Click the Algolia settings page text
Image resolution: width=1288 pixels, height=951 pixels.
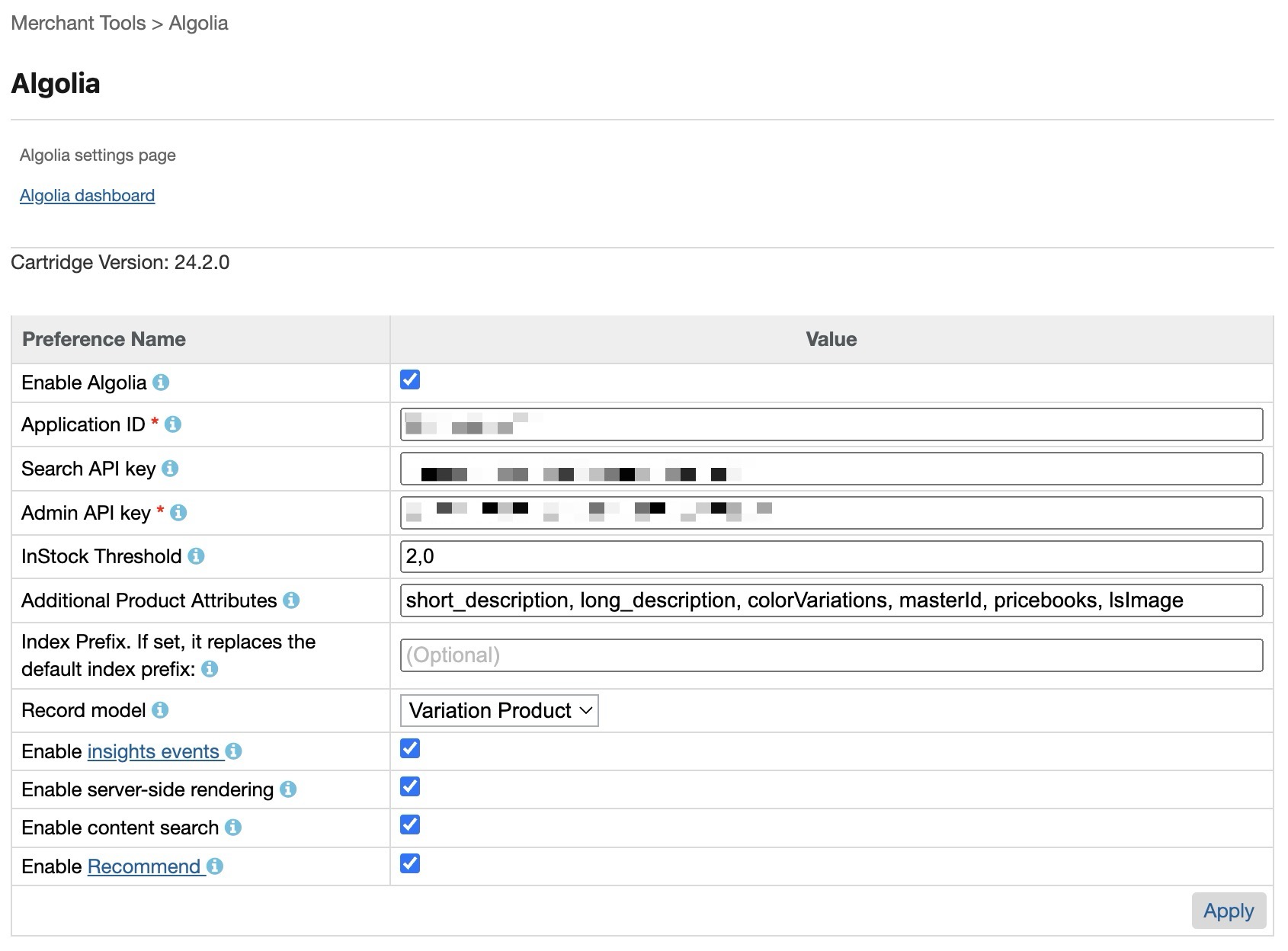tap(98, 155)
